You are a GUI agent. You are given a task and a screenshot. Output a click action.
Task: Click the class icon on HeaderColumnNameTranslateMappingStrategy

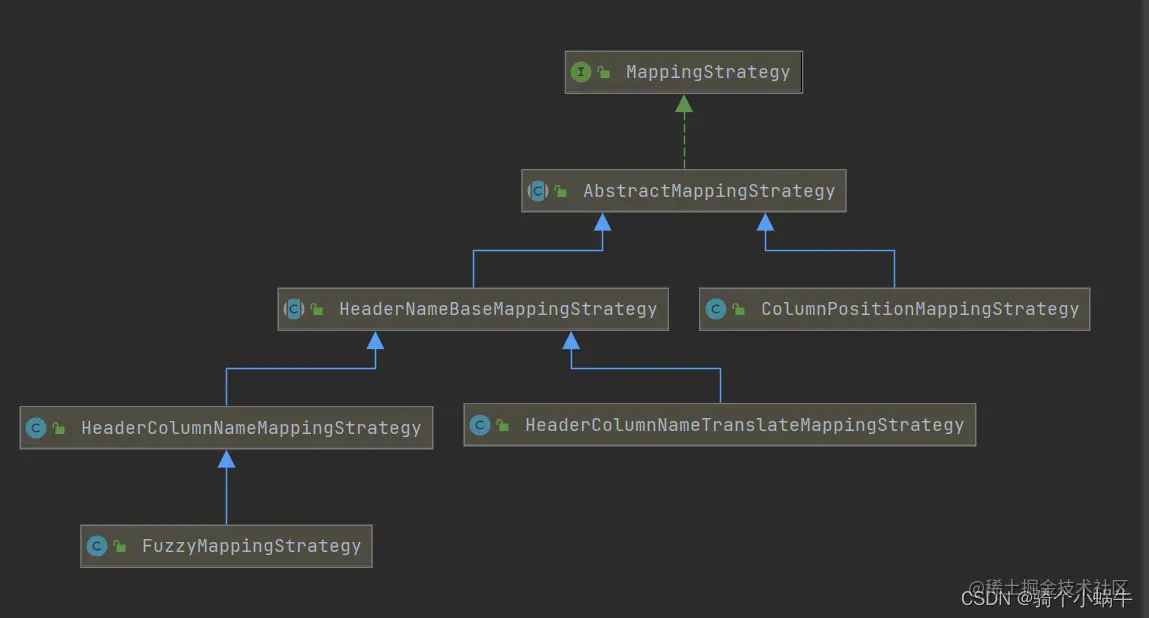[480, 424]
